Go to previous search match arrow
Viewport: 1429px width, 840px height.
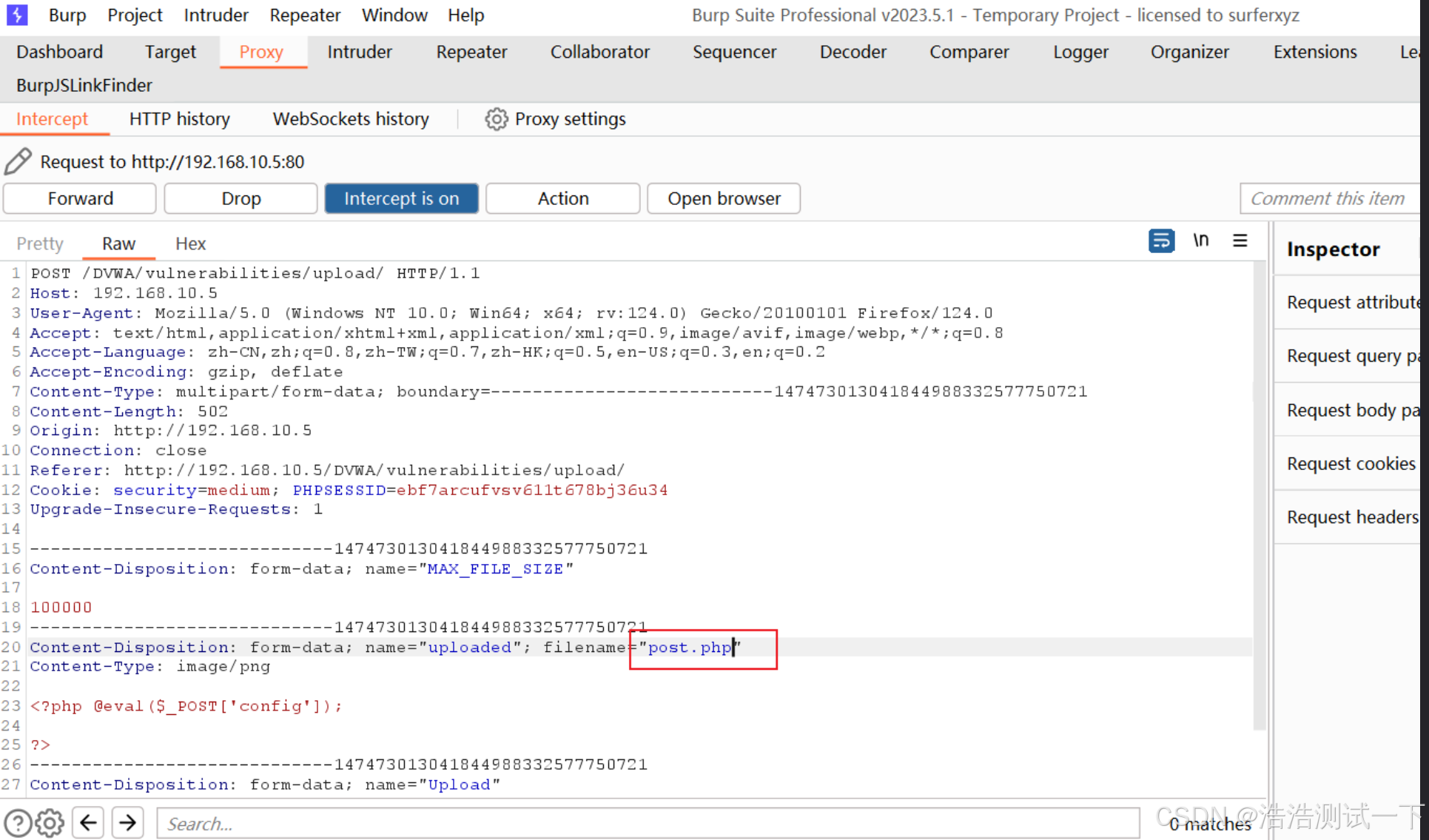tap(89, 823)
